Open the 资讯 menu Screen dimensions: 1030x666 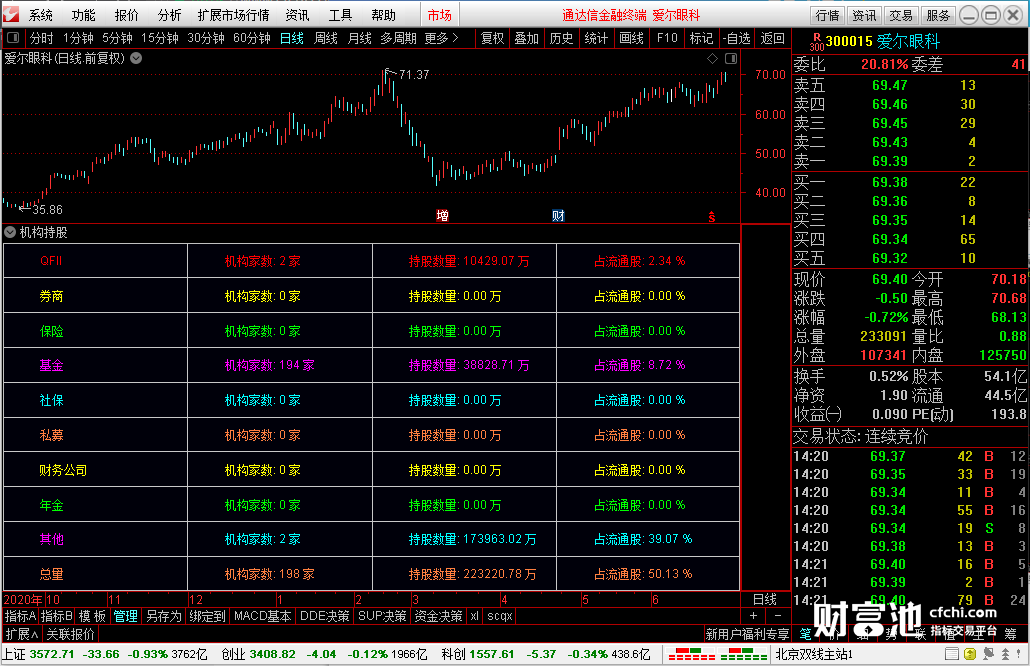(297, 15)
